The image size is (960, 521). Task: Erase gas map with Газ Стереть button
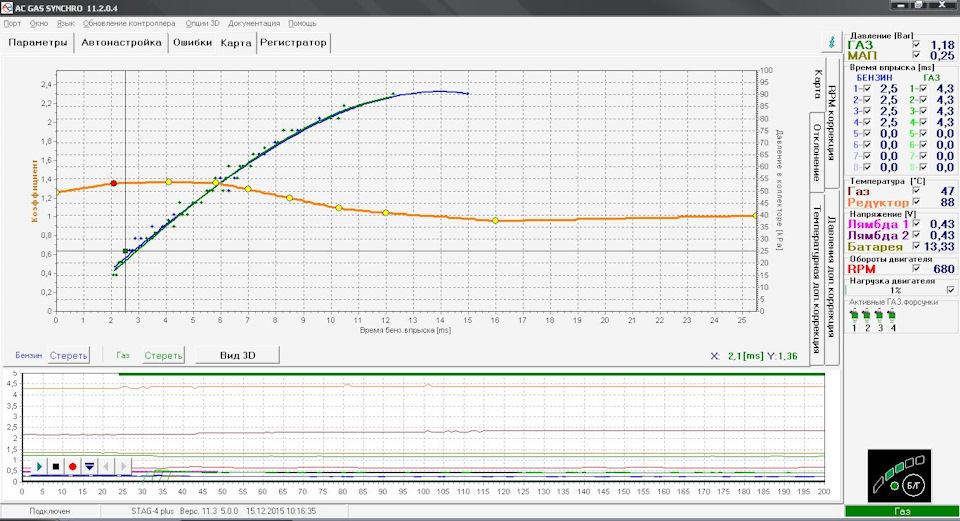coord(163,355)
